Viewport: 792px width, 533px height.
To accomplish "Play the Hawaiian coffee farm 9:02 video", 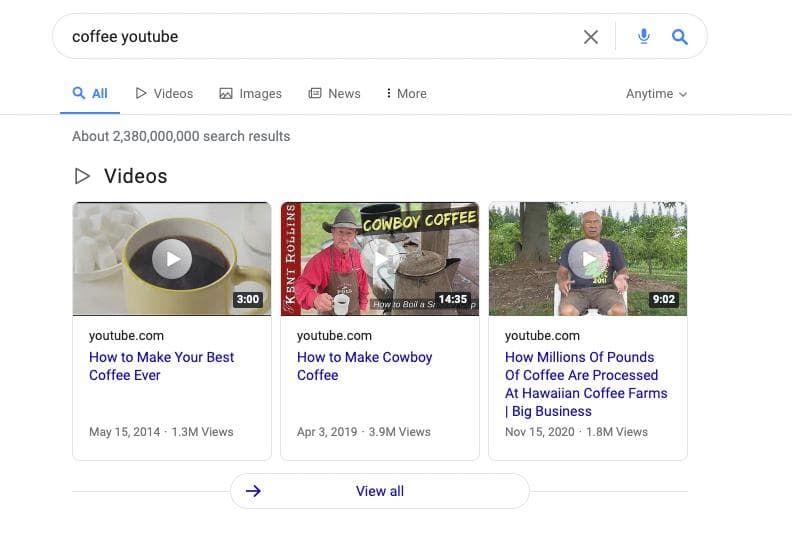I will 588,259.
